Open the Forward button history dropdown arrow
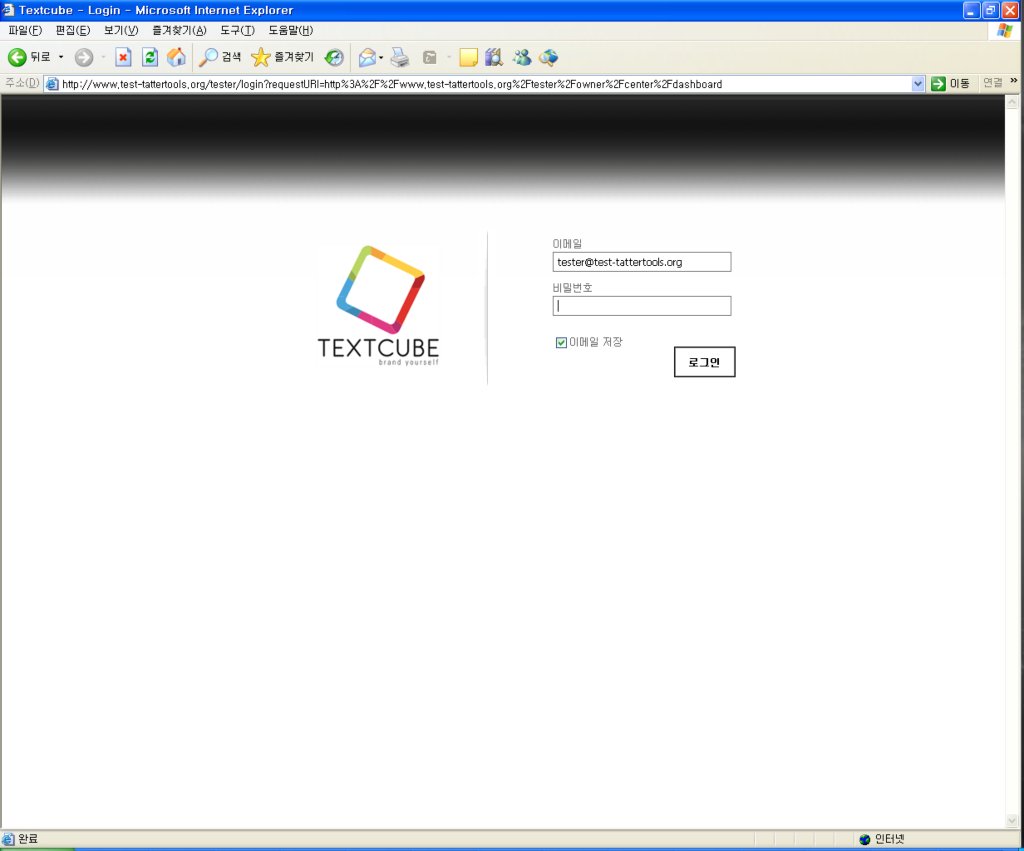This screenshot has height=851, width=1024. (x=103, y=57)
